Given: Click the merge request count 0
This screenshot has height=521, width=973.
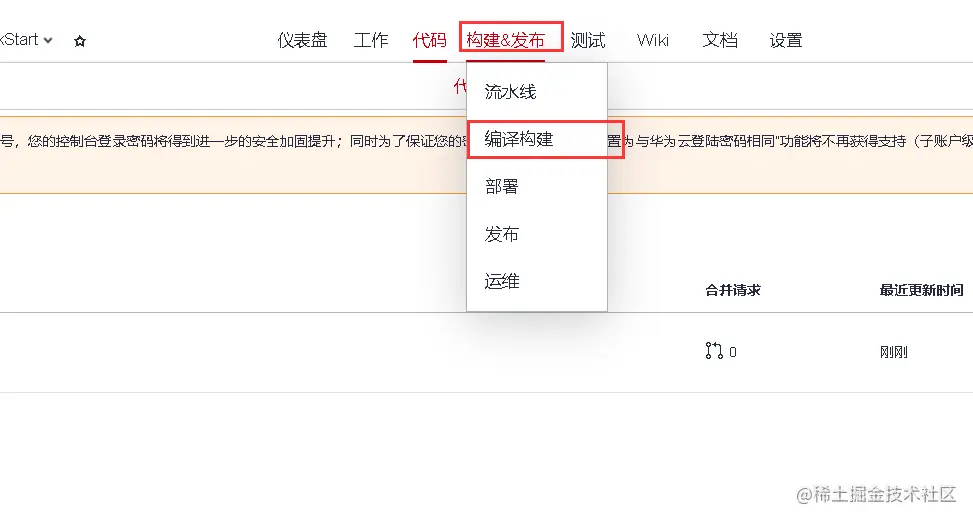Looking at the screenshot, I should [733, 352].
